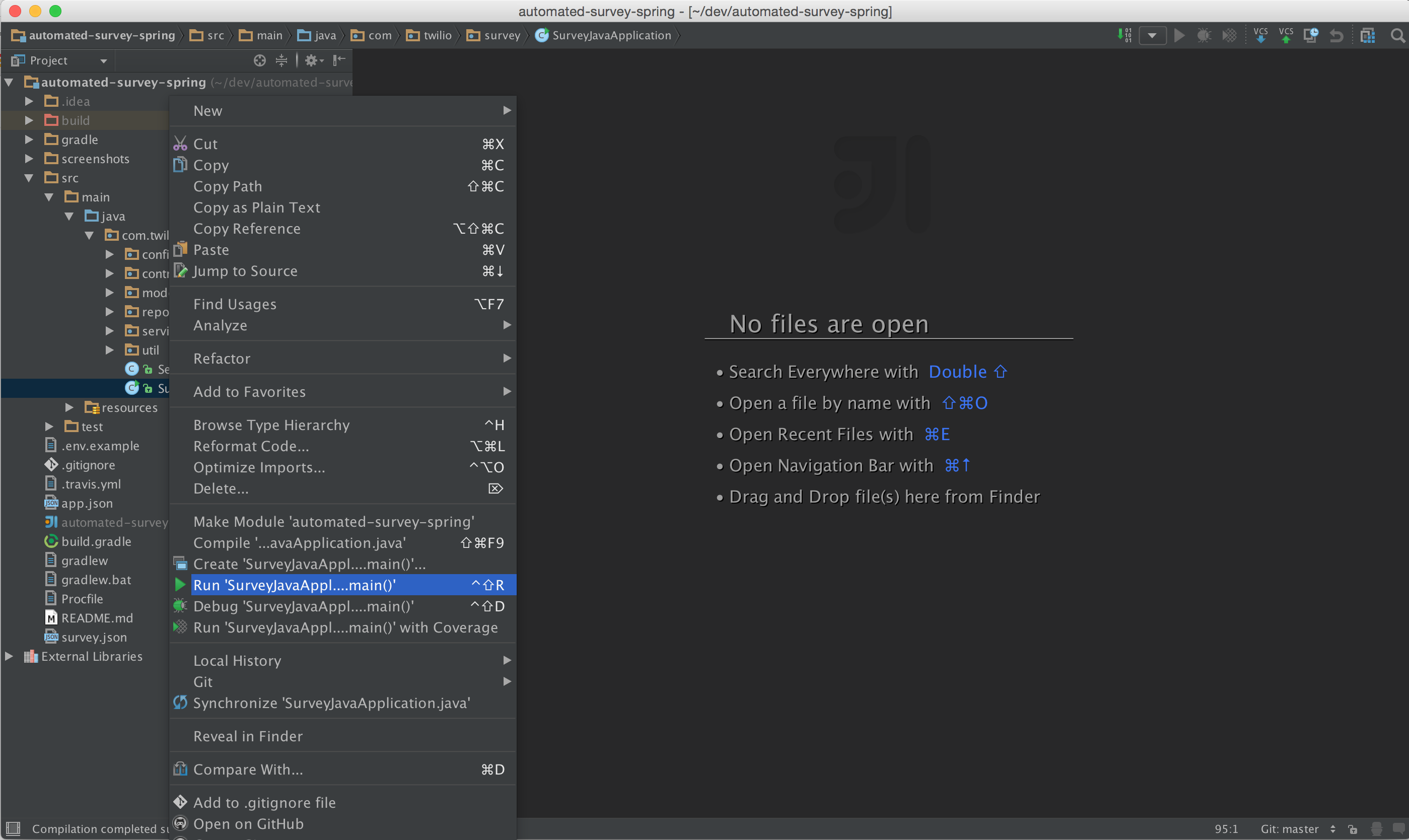This screenshot has height=840, width=1409.
Task: Click Run with Coverage toolbar icon
Action: click(x=1229, y=36)
